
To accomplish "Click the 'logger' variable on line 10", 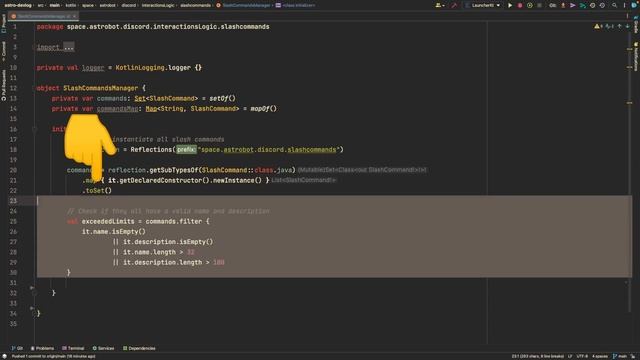I will pos(93,68).
